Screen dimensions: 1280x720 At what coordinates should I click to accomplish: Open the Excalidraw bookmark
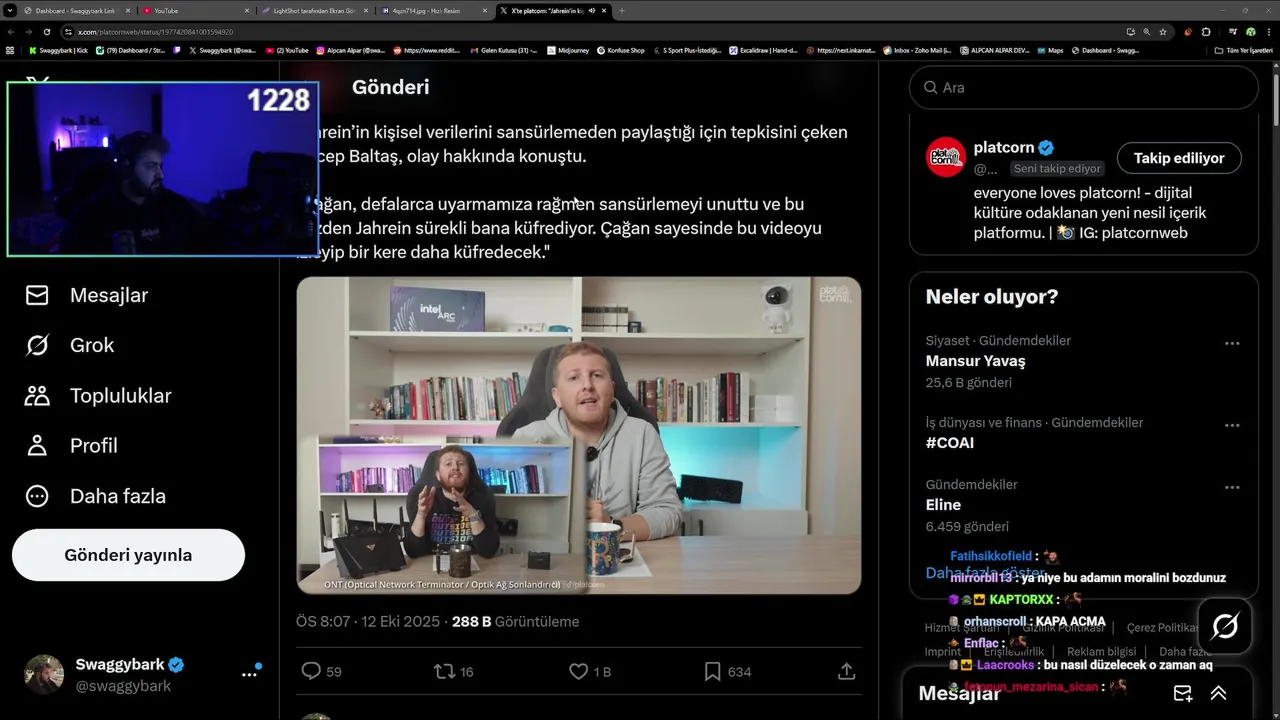pyautogui.click(x=763, y=50)
